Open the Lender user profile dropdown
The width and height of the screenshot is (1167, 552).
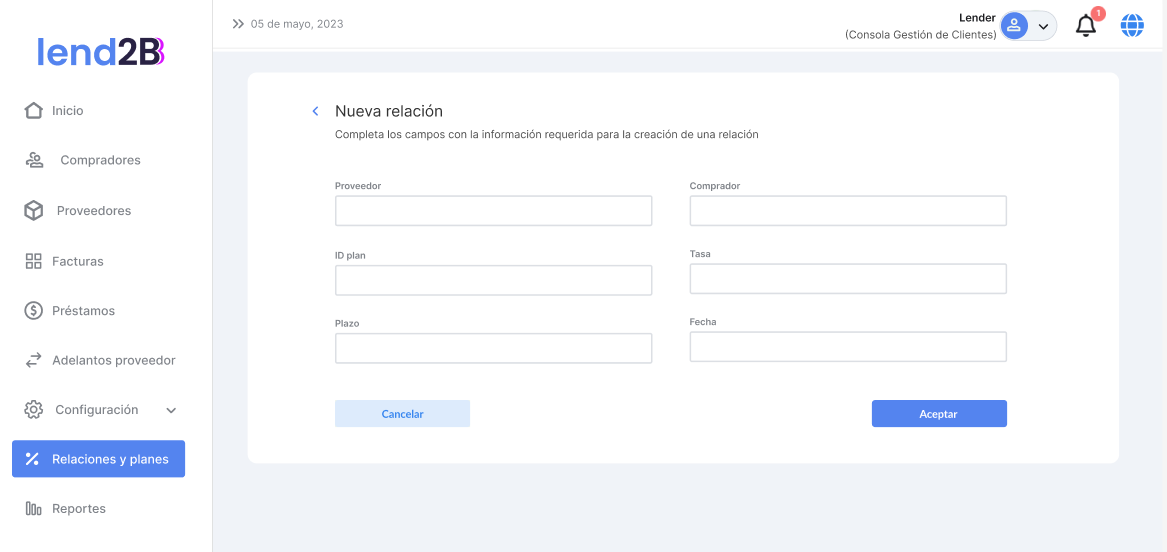[1028, 26]
